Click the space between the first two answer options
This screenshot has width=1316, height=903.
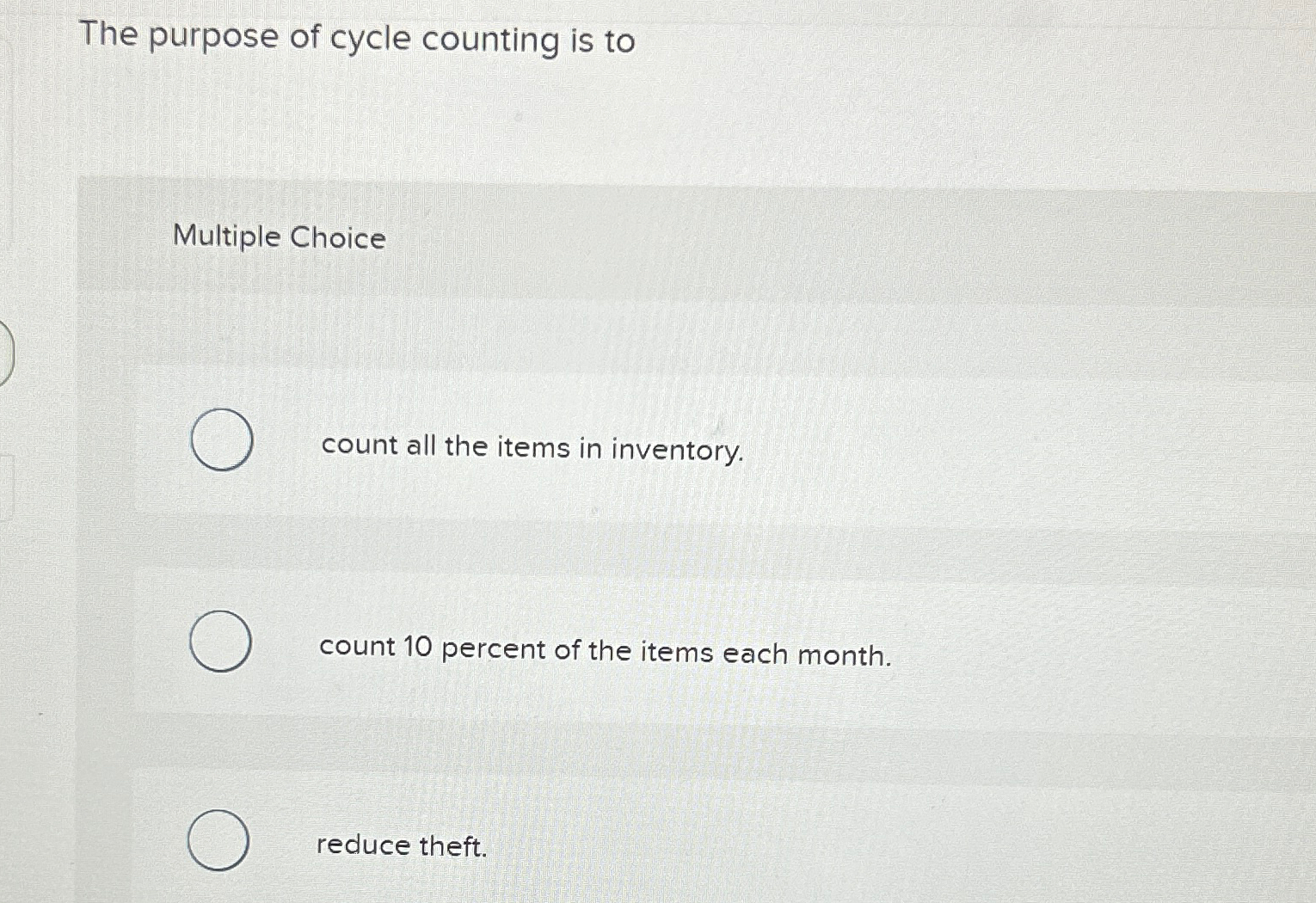[602, 542]
